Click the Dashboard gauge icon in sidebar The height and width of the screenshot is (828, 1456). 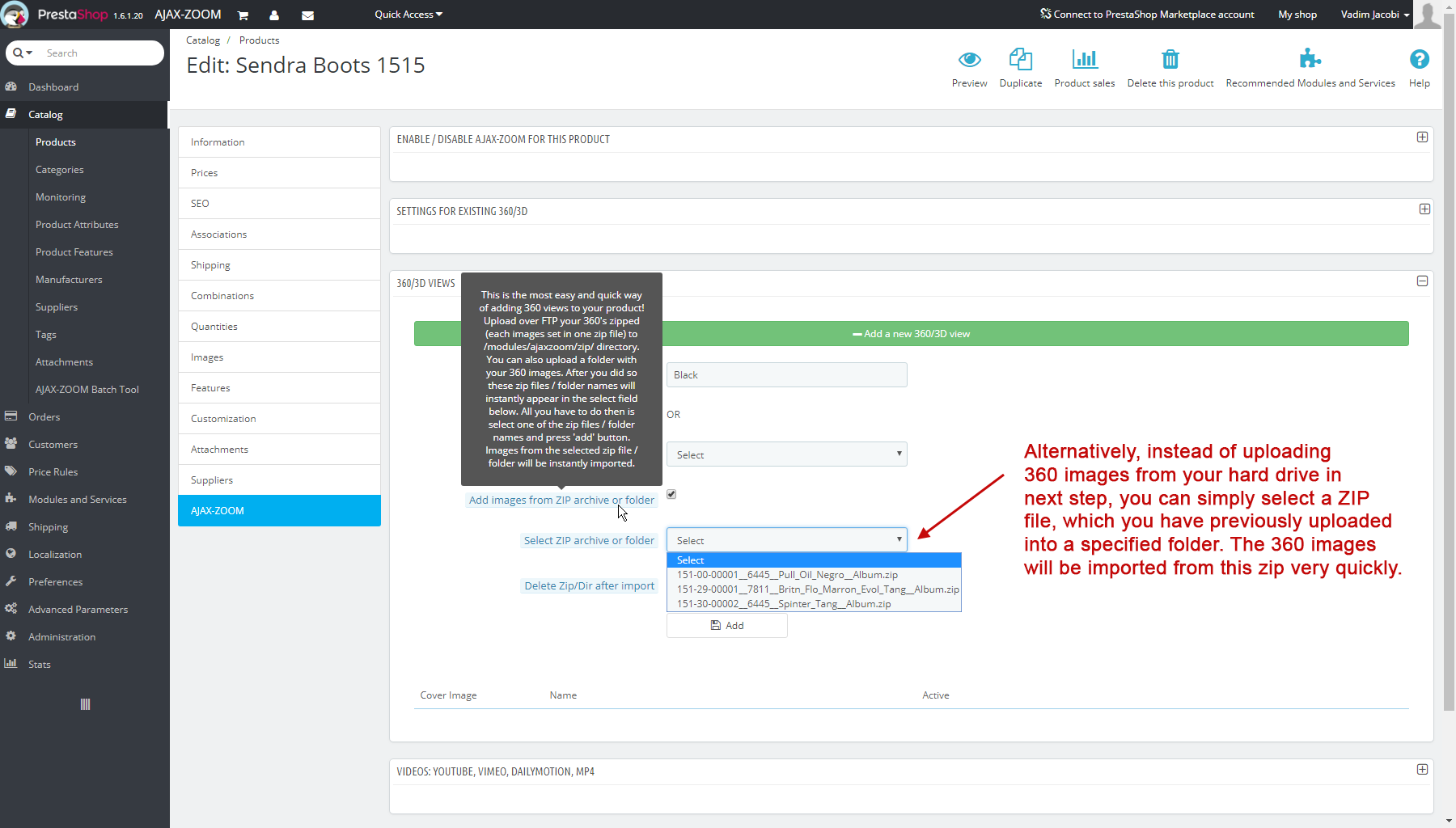[x=11, y=87]
